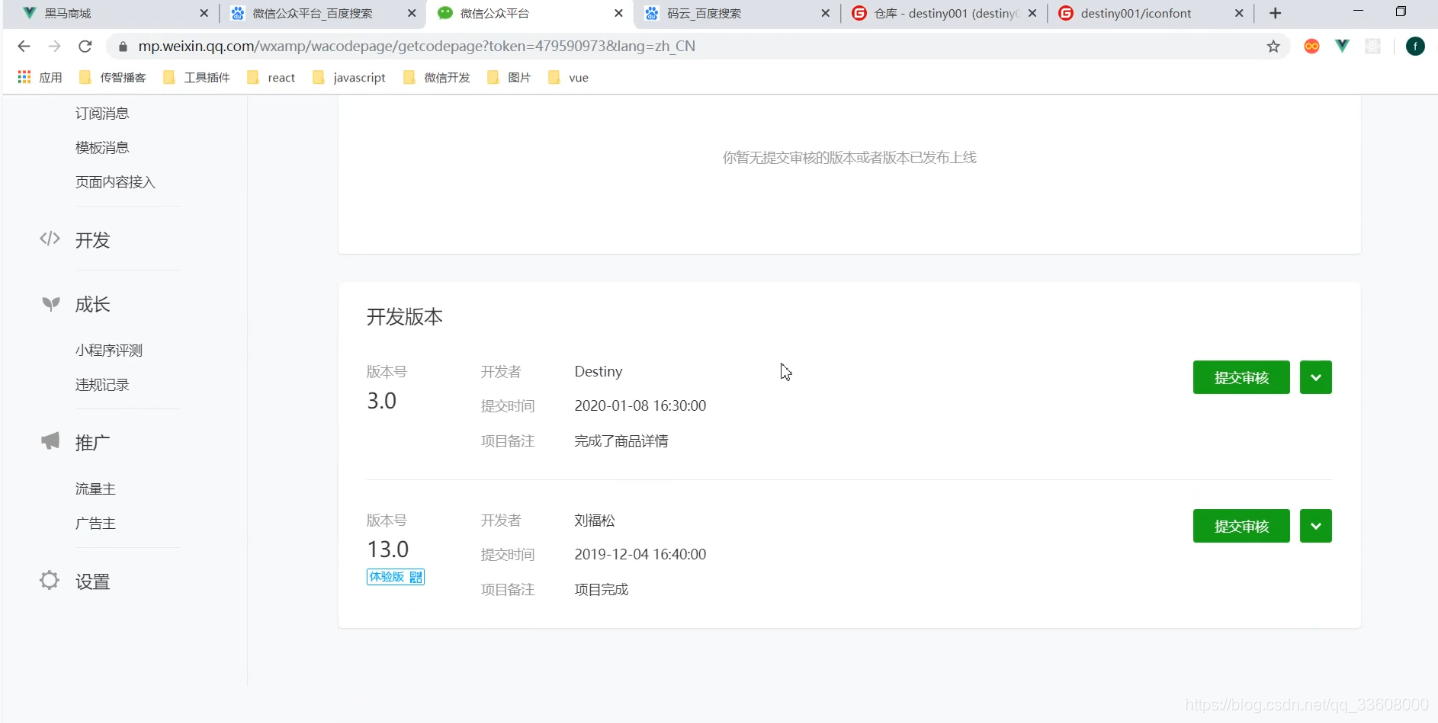
Task: Open the 设置 sidebar section
Action: click(x=92, y=582)
